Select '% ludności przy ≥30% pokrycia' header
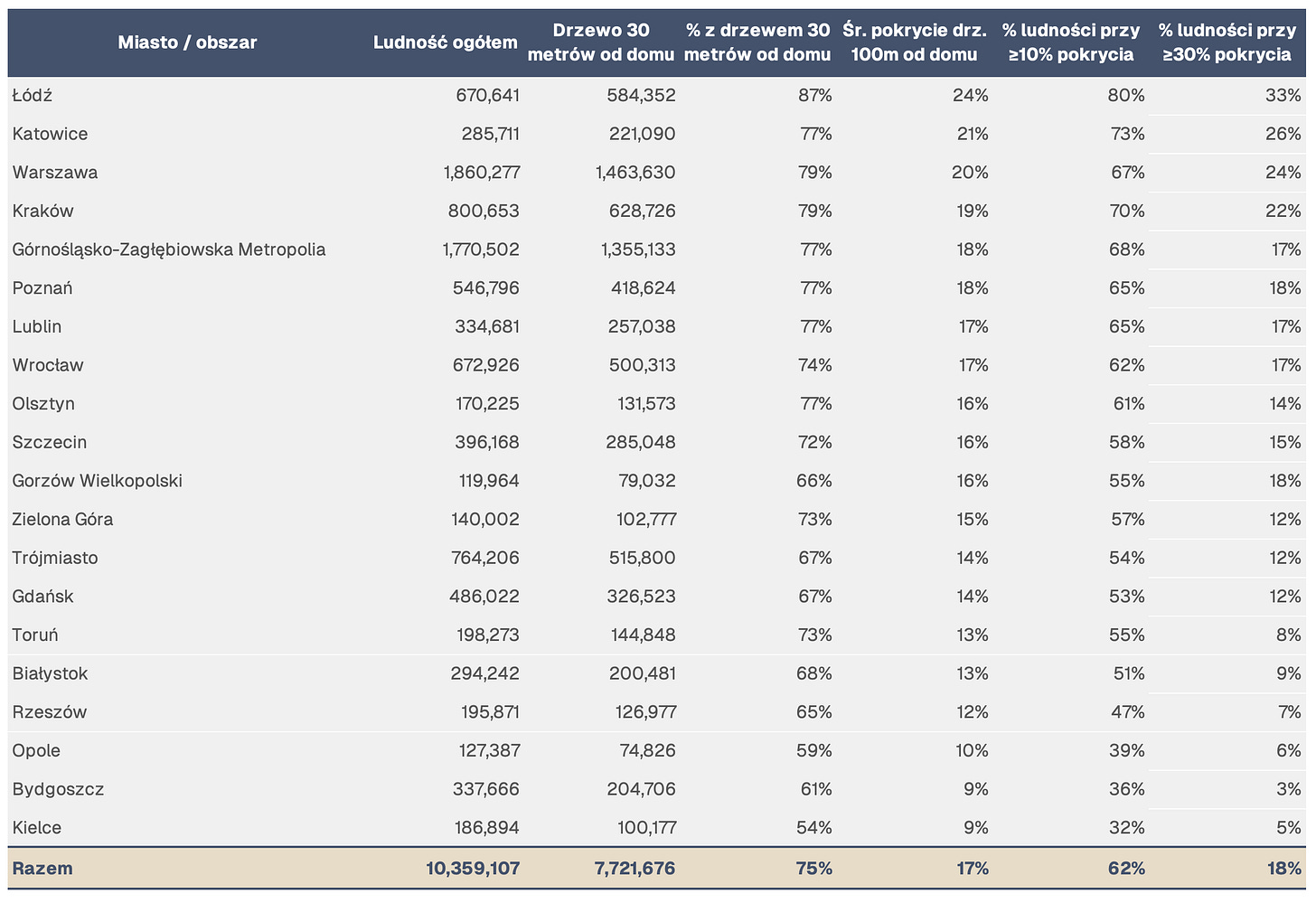Screen dimensions: 1316x903 1227,42
